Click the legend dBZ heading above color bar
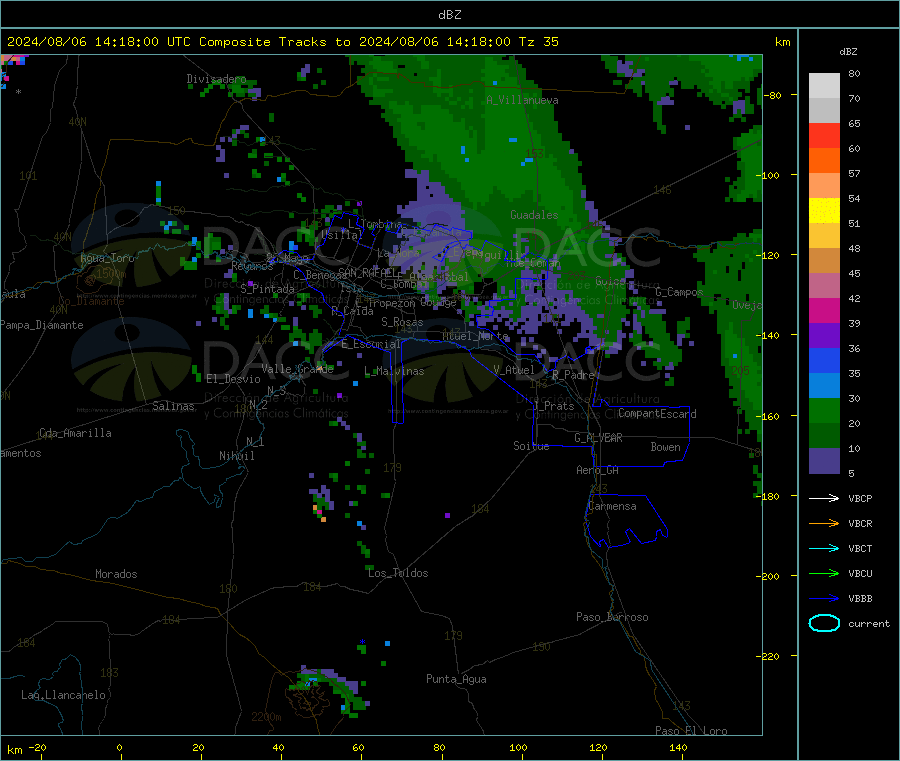The width and height of the screenshot is (900, 761). pyautogui.click(x=848, y=52)
